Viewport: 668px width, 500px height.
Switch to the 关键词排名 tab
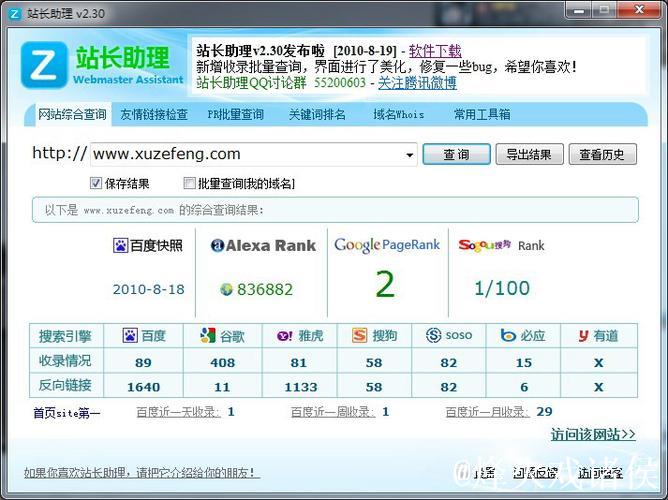click(317, 114)
